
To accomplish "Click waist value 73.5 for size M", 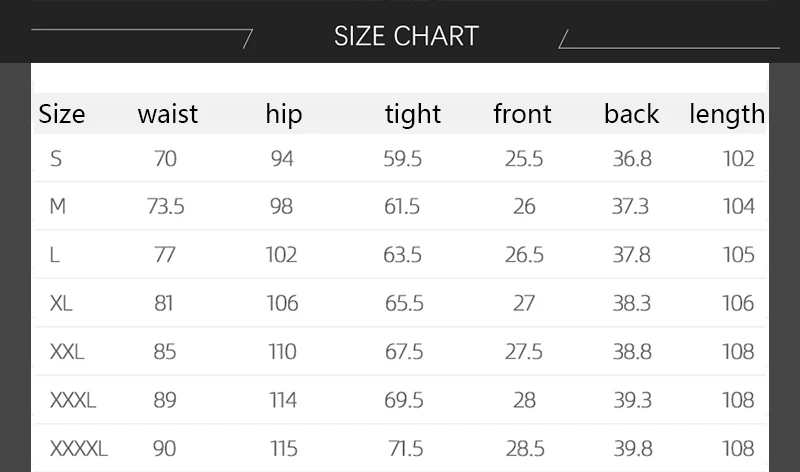I will tap(165, 207).
